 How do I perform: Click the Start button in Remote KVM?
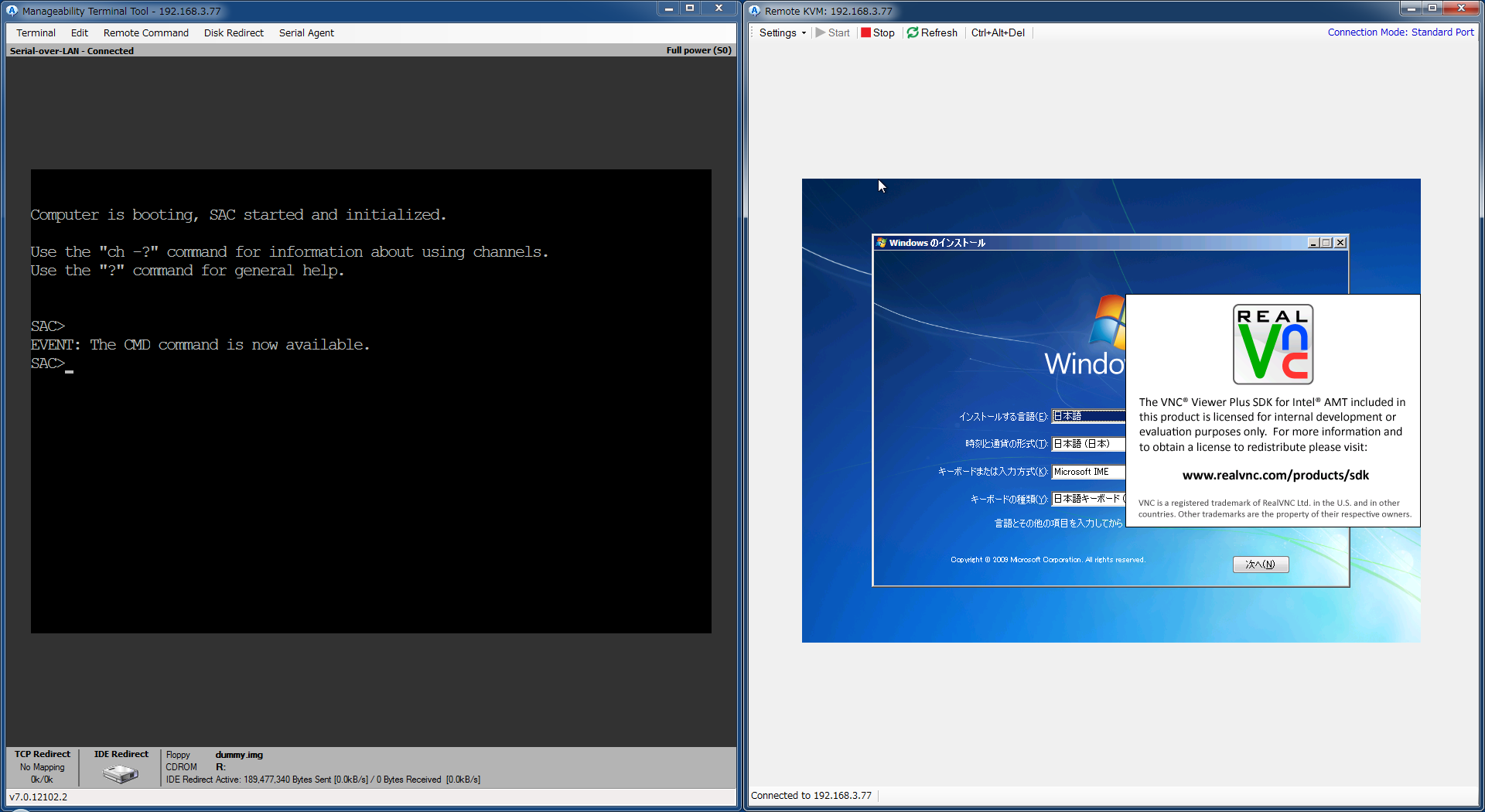833,32
